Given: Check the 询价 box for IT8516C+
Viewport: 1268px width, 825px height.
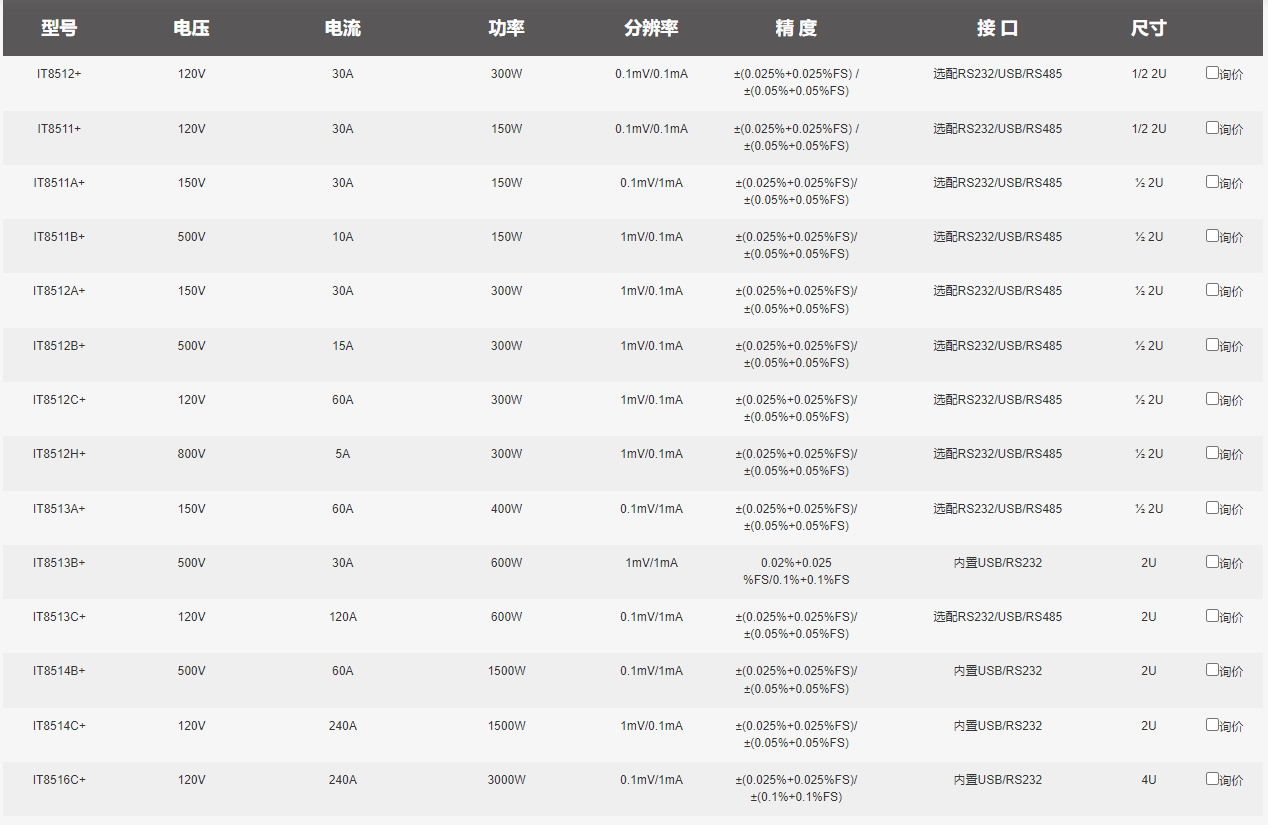Looking at the screenshot, I should pyautogui.click(x=1212, y=779).
